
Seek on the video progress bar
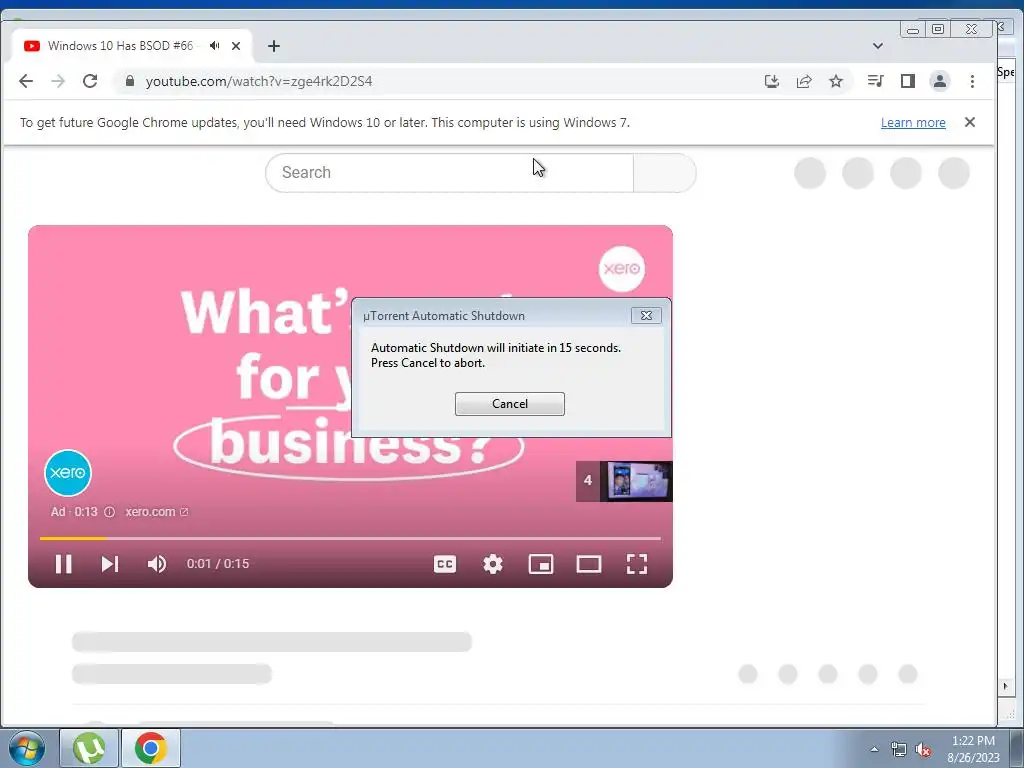click(x=350, y=538)
